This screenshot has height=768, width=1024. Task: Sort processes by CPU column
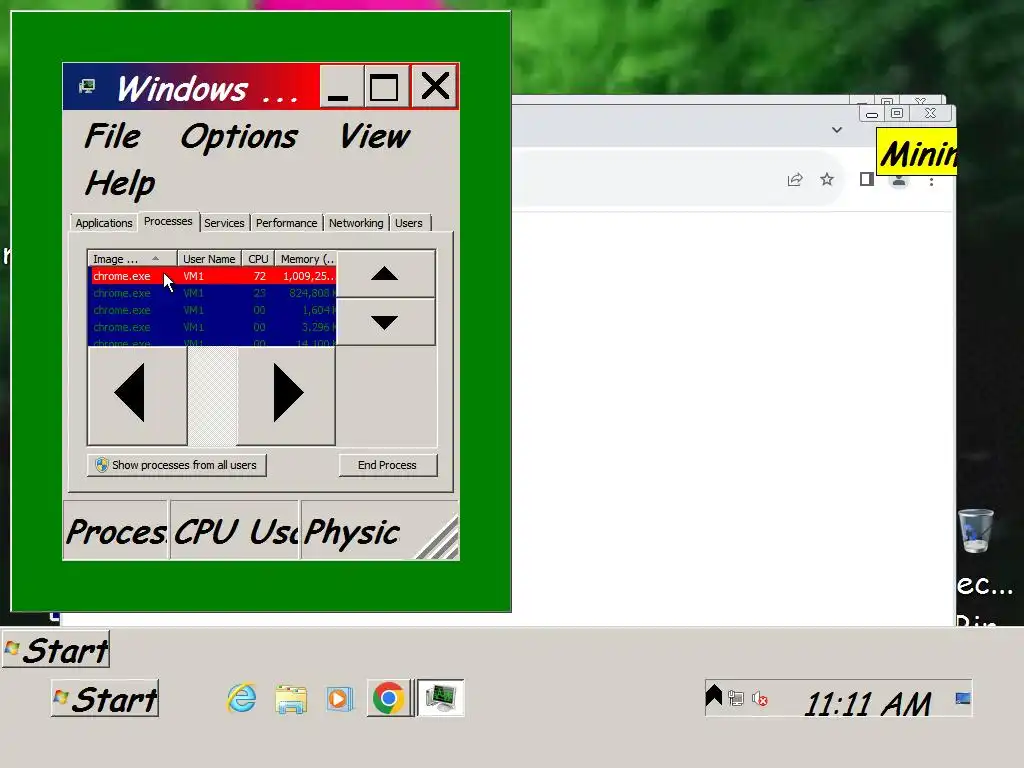click(258, 259)
